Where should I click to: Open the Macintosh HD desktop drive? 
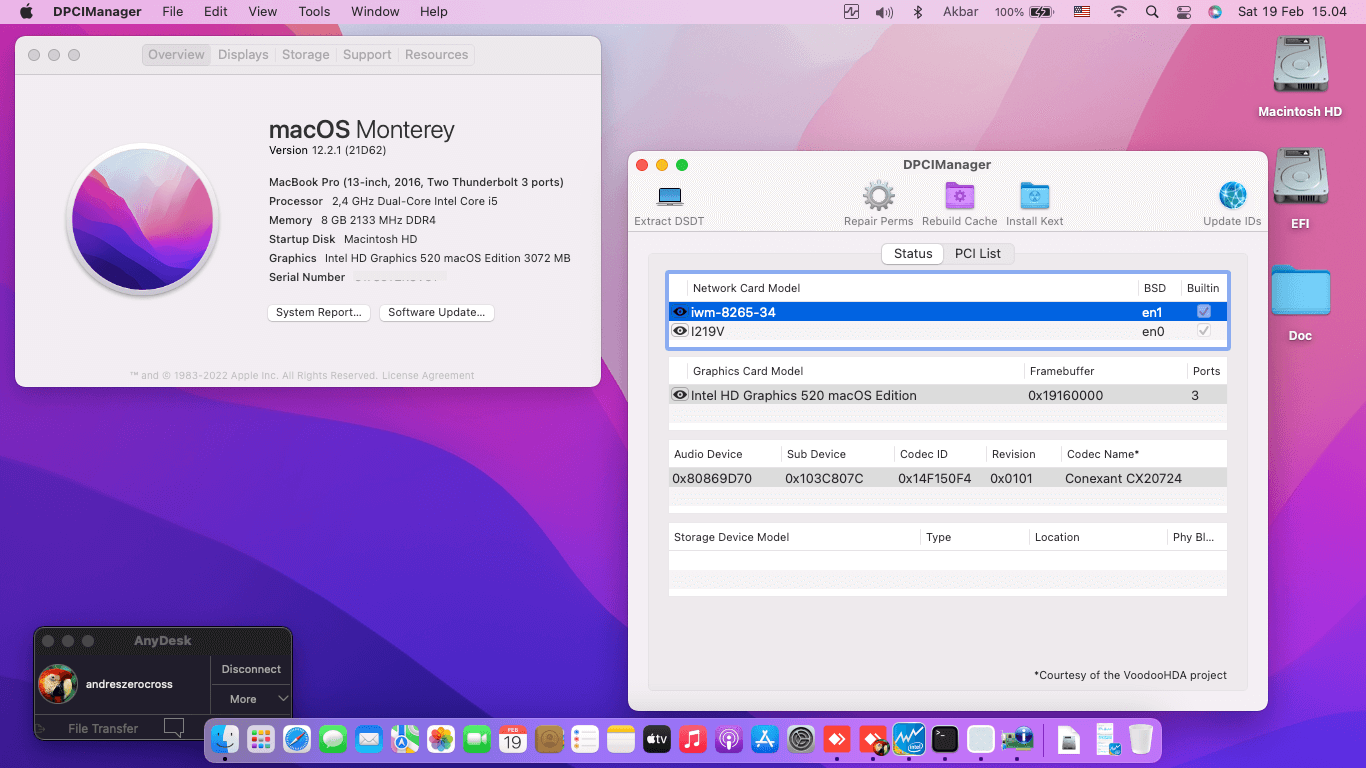(1300, 65)
